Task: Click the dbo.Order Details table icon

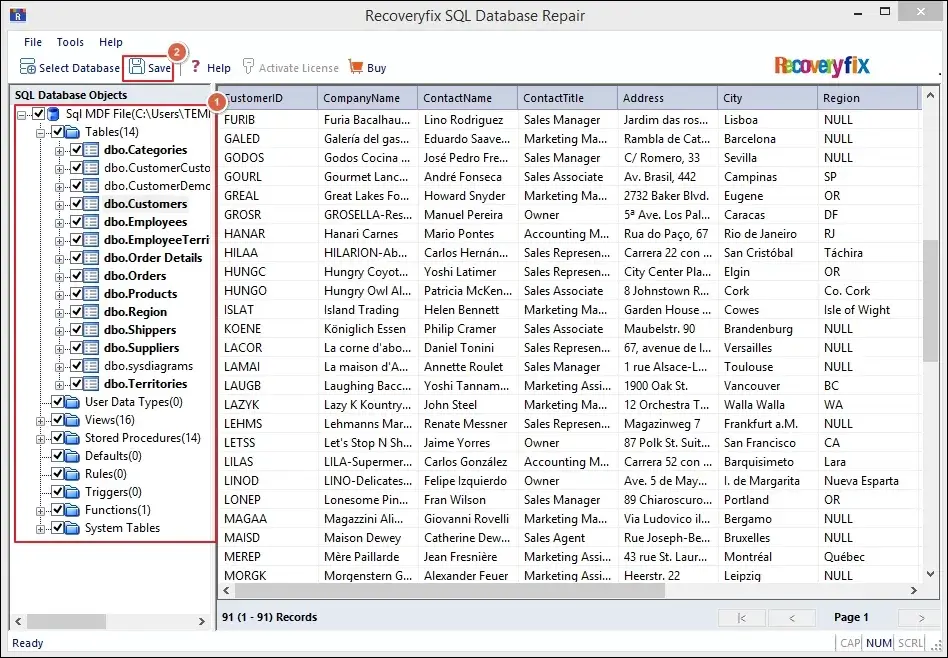Action: pos(91,258)
